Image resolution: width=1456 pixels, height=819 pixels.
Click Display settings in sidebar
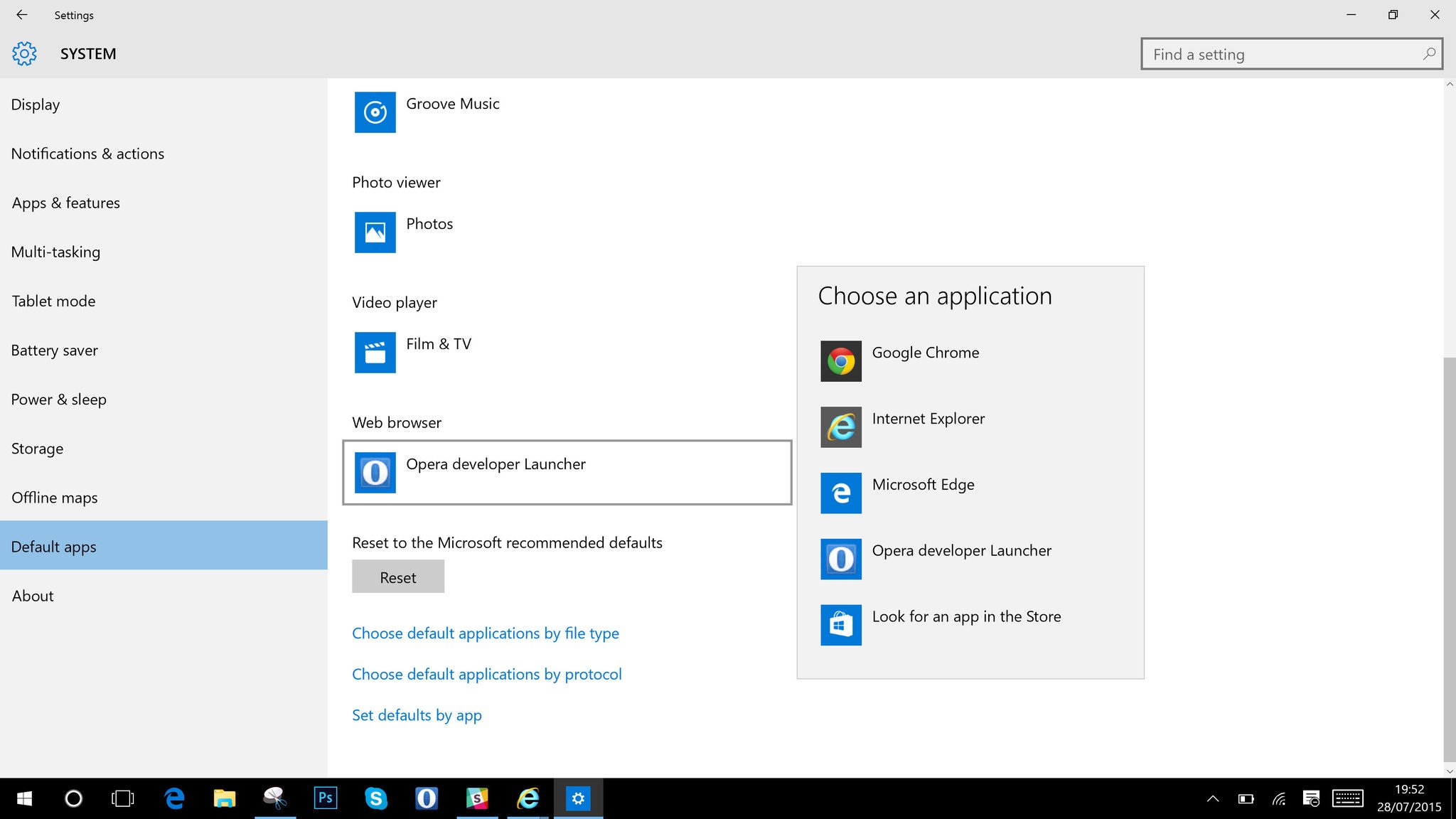click(x=35, y=103)
